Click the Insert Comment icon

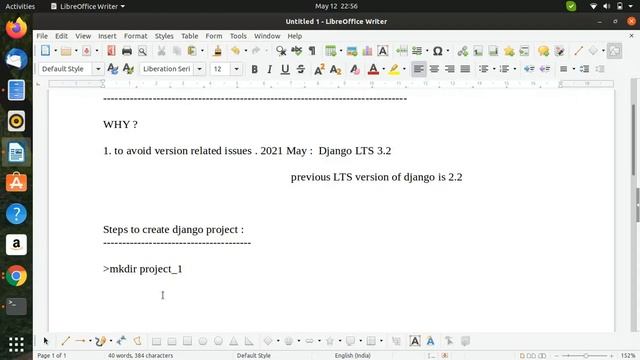coord(543,51)
